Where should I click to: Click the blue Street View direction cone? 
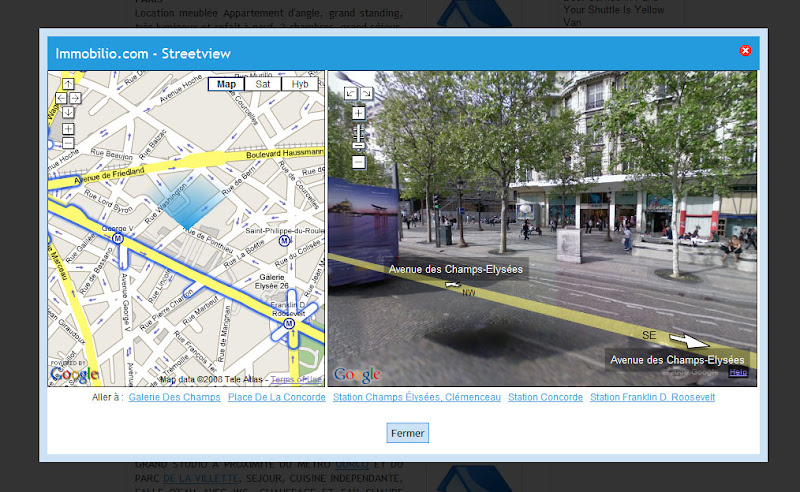[x=188, y=201]
